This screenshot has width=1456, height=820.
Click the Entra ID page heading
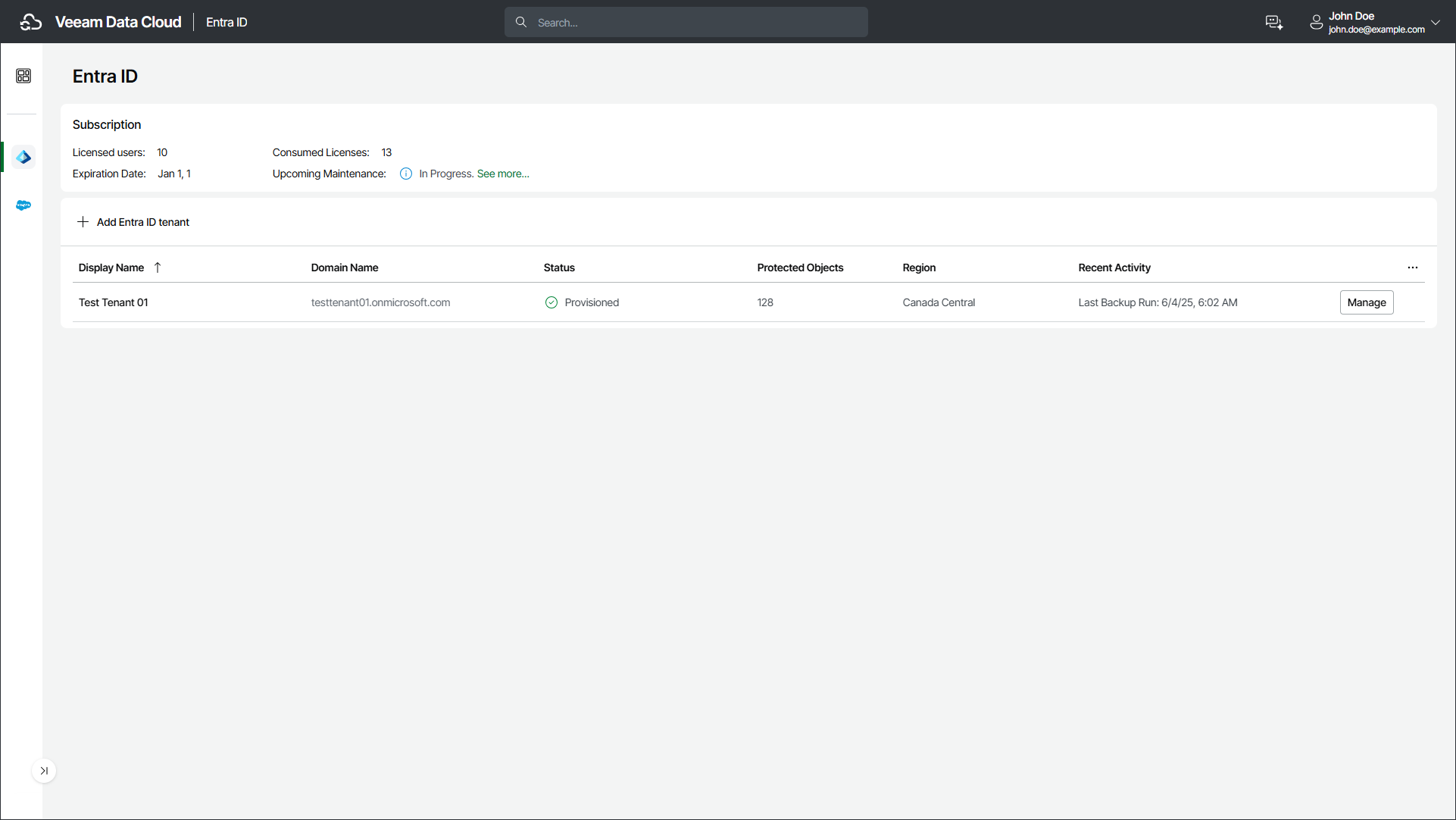105,76
